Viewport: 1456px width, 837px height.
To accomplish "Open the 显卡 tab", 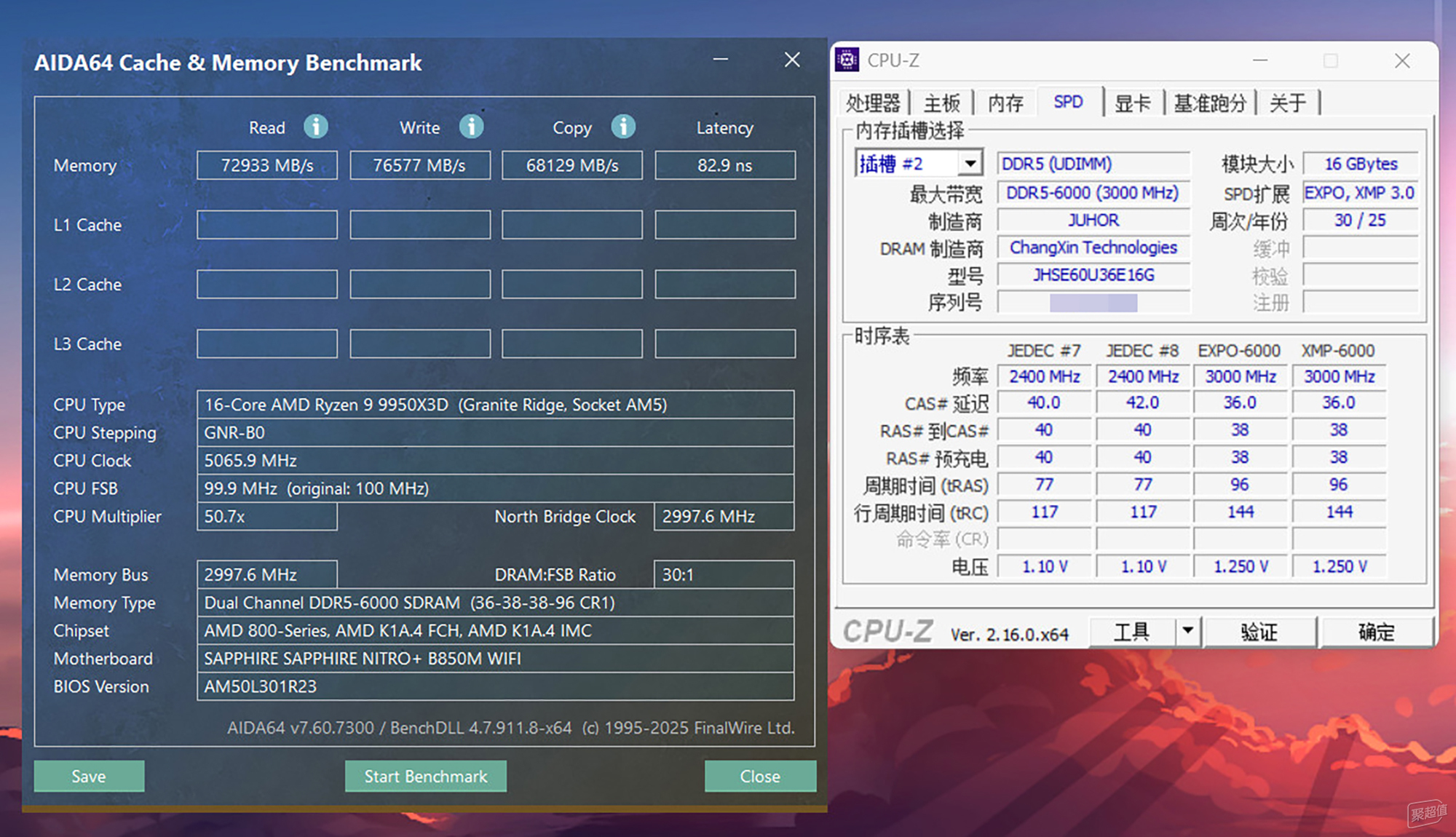I will coord(1133,103).
